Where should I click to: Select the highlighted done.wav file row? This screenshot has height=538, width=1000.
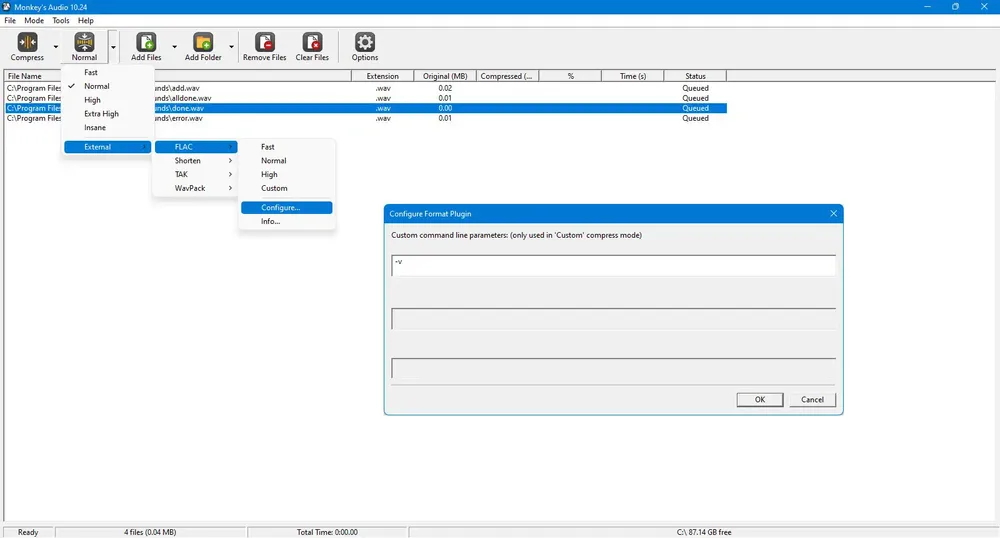point(365,108)
